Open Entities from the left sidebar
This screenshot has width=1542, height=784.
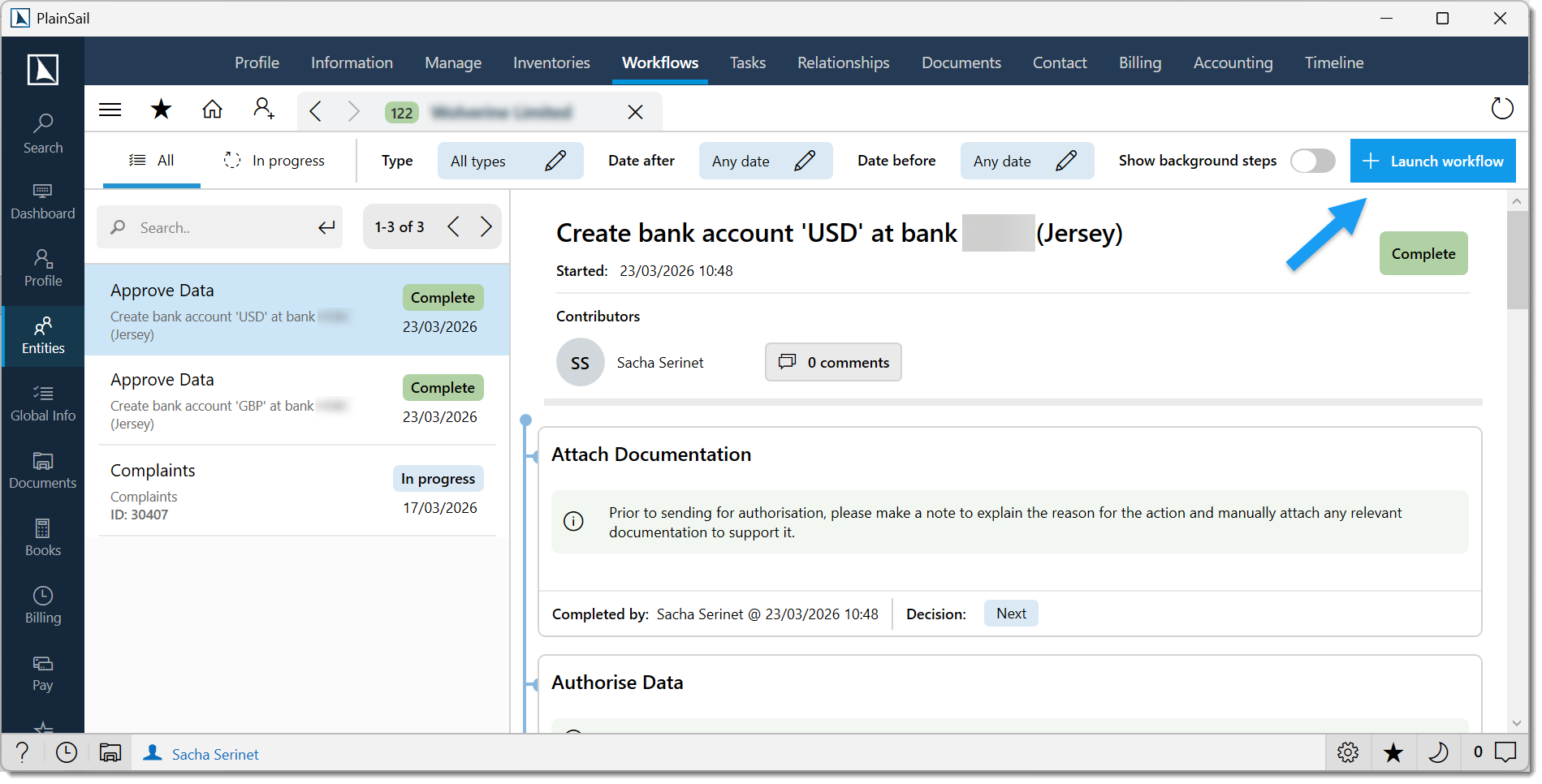[42, 335]
